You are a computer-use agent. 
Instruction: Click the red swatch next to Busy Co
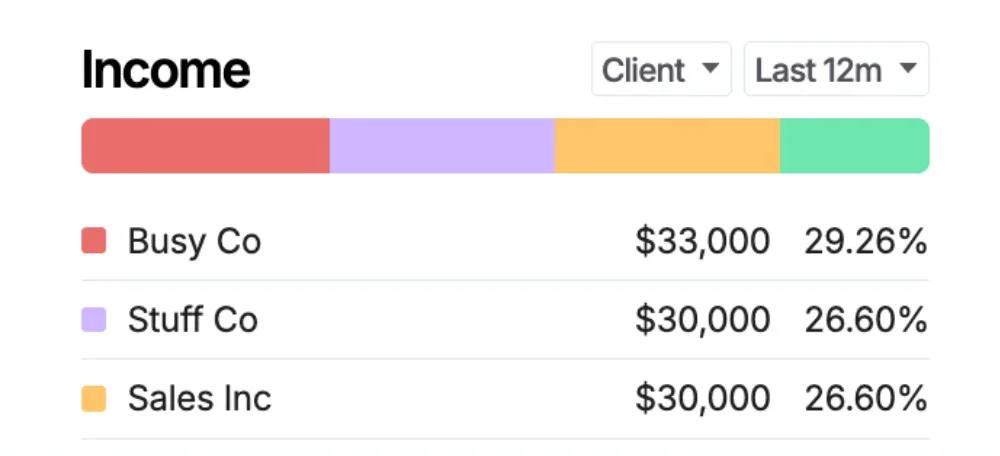coord(94,241)
